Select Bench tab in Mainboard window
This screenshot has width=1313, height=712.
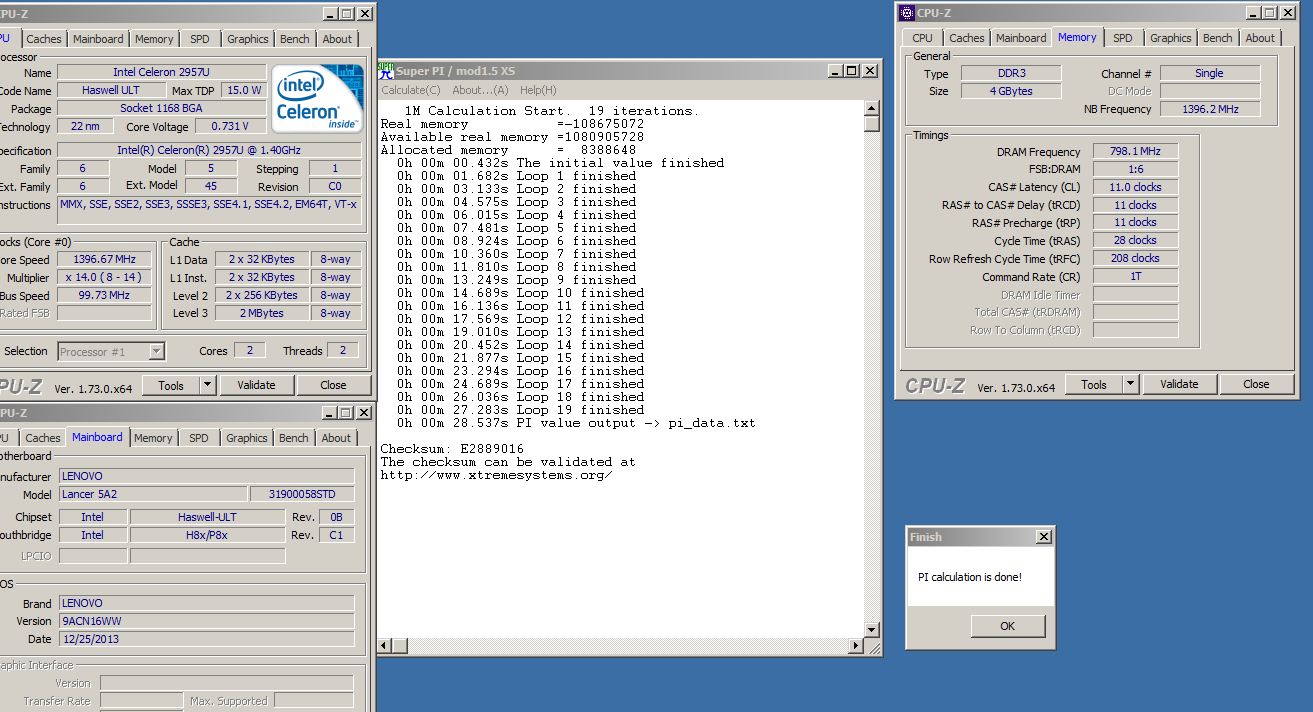tap(293, 438)
